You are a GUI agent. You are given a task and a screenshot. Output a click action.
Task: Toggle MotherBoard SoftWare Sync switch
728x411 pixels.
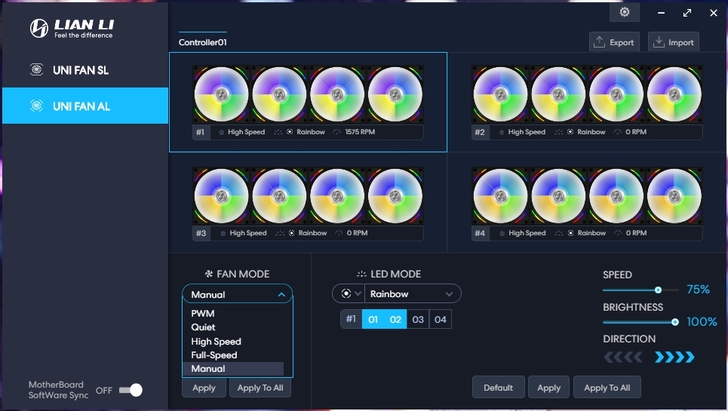(130, 390)
